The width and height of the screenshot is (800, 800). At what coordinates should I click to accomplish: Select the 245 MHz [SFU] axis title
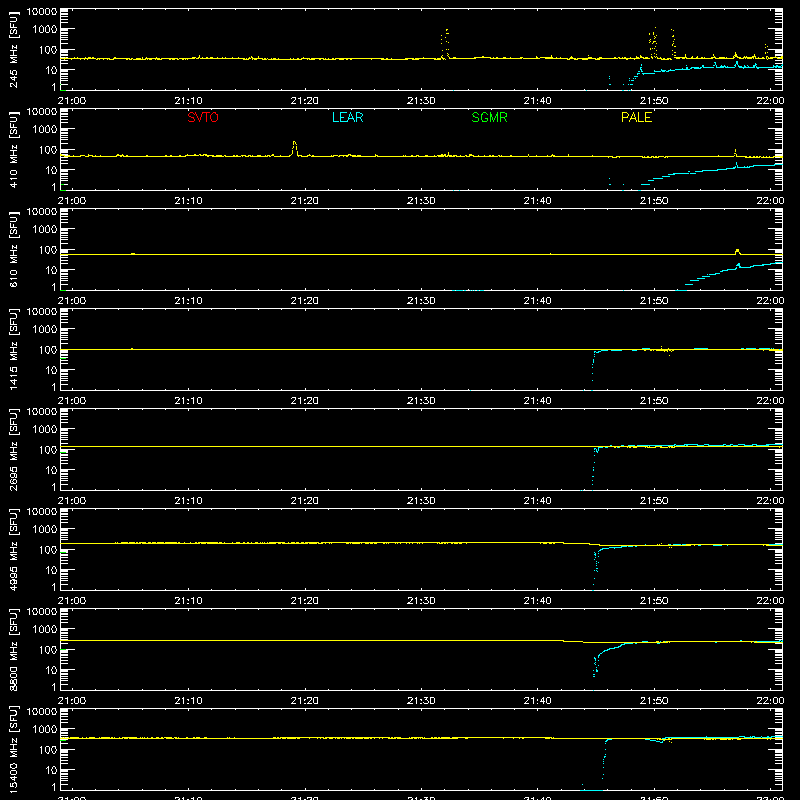[x=14, y=50]
